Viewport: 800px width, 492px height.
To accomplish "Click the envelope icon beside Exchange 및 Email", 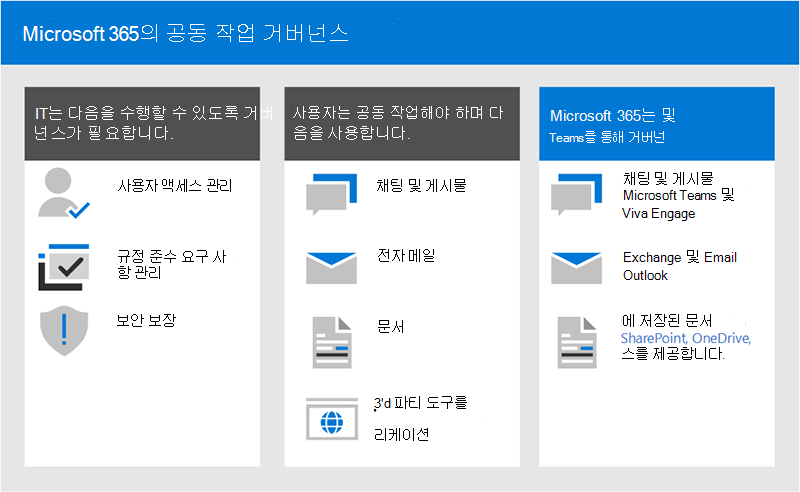I will tap(576, 267).
